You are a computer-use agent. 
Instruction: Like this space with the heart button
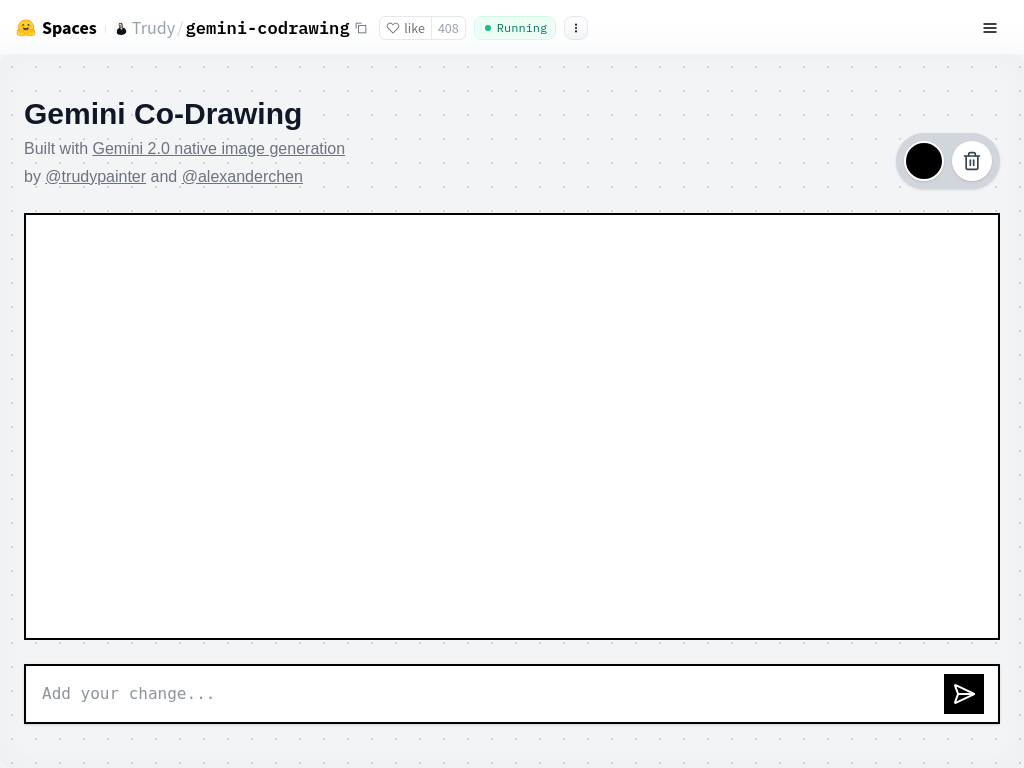[405, 28]
